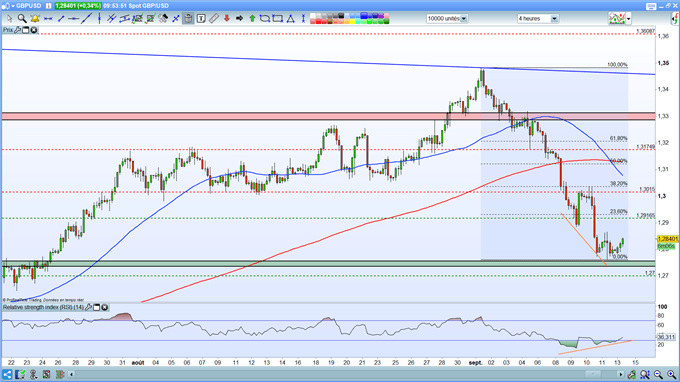
Task: Select the vertical line tool
Action: pos(100,19)
